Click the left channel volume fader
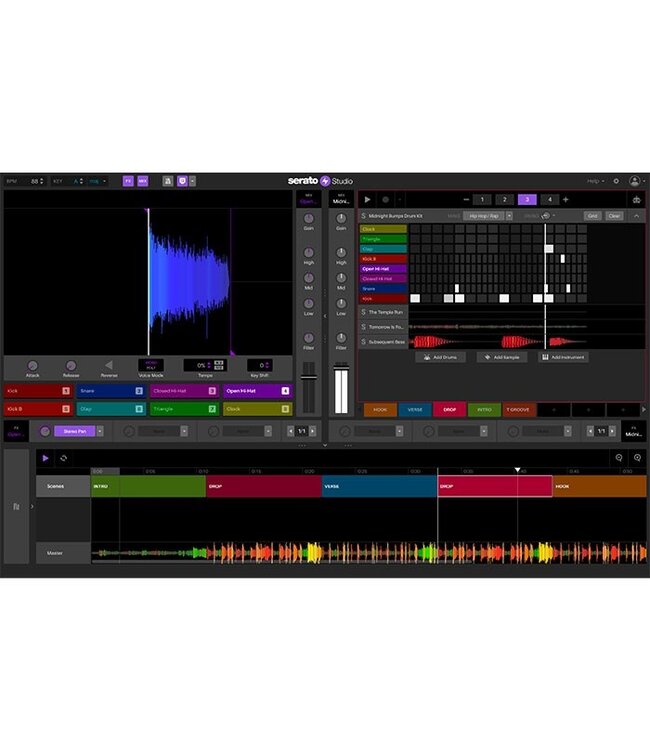Viewport: 650px width, 750px height. pyautogui.click(x=309, y=377)
